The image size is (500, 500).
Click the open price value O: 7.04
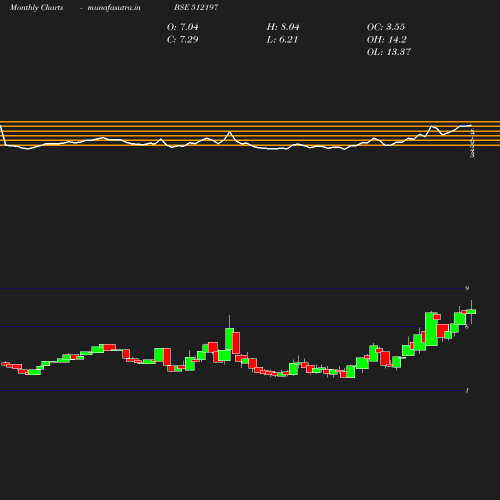pos(183,27)
